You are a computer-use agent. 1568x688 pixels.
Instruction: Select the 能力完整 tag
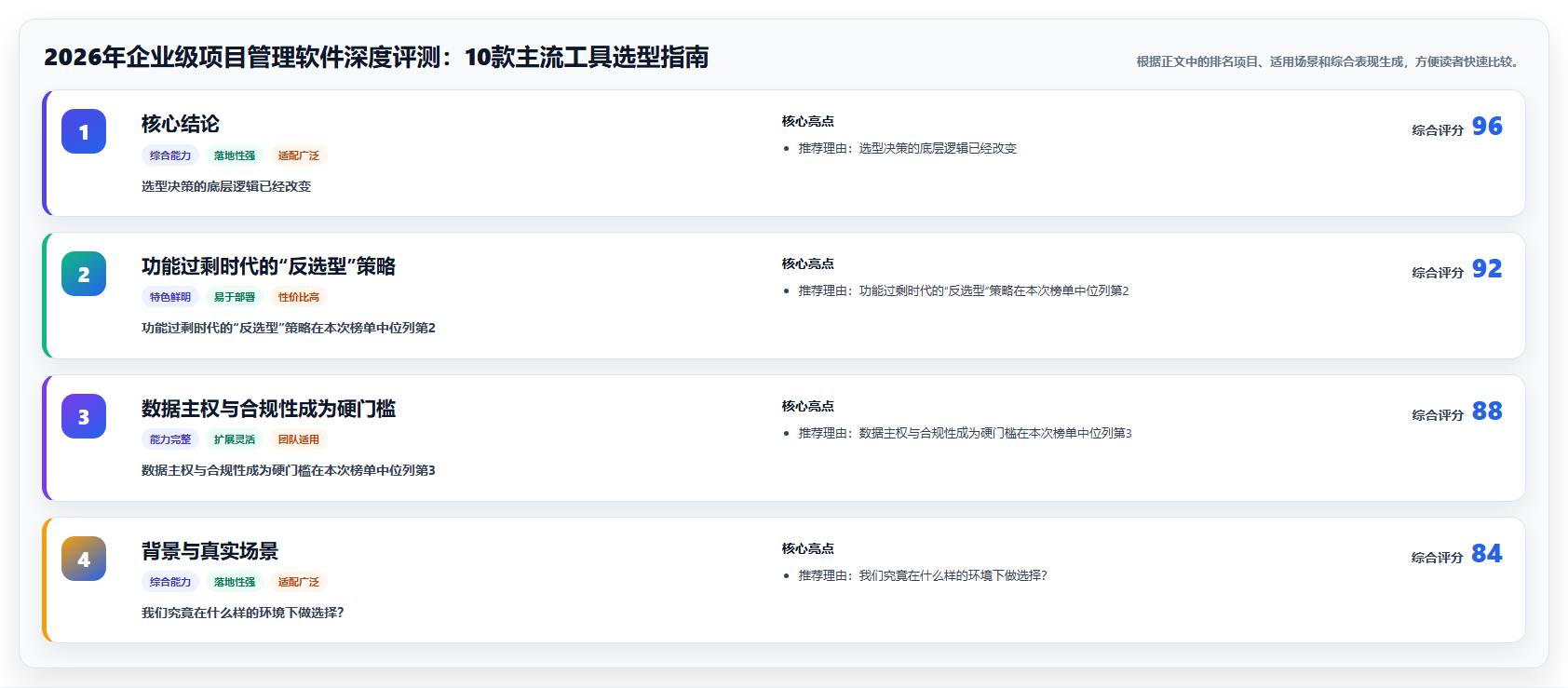click(x=170, y=439)
